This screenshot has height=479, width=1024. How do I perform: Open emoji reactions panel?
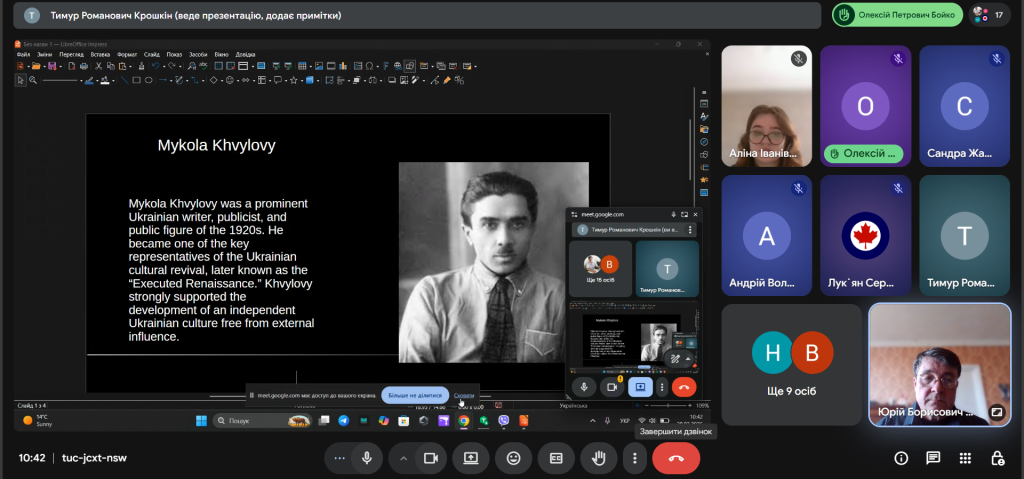[x=514, y=458]
